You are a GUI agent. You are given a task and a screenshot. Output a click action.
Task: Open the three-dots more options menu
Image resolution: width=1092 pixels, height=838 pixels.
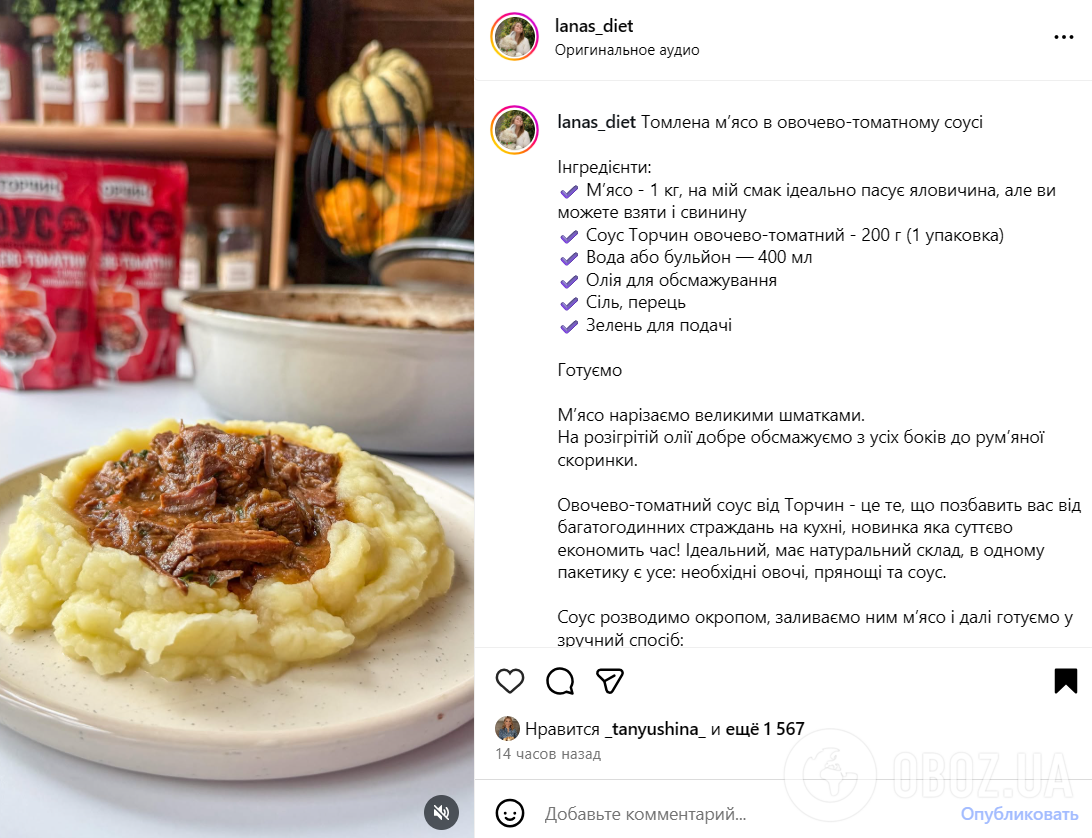tap(1063, 37)
